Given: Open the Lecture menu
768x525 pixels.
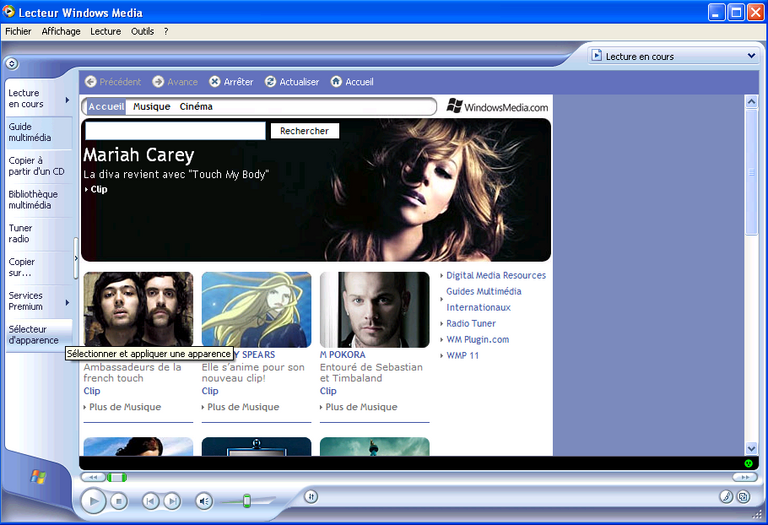Looking at the screenshot, I should [x=105, y=31].
